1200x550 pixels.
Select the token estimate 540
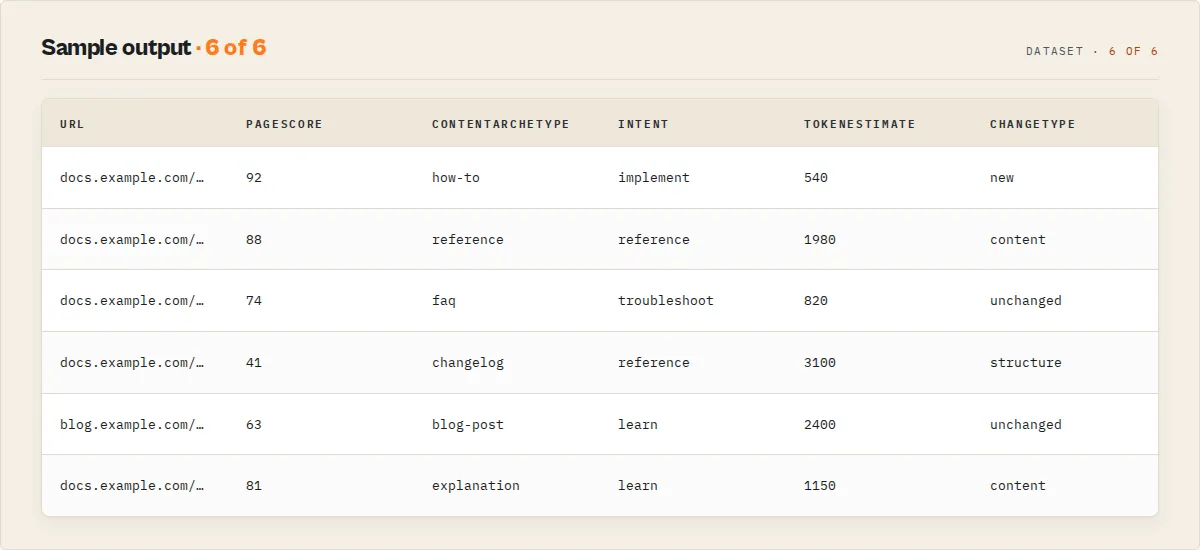pyautogui.click(x=816, y=178)
